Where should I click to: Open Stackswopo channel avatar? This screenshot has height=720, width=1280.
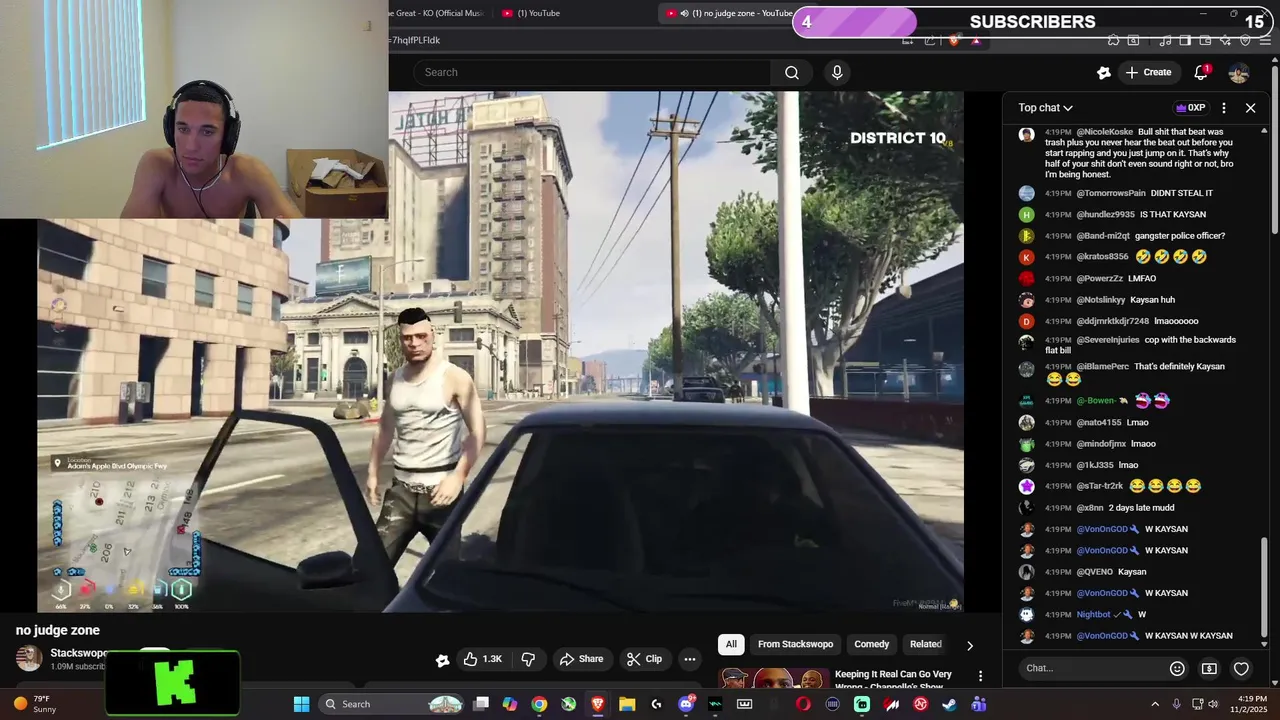28,658
